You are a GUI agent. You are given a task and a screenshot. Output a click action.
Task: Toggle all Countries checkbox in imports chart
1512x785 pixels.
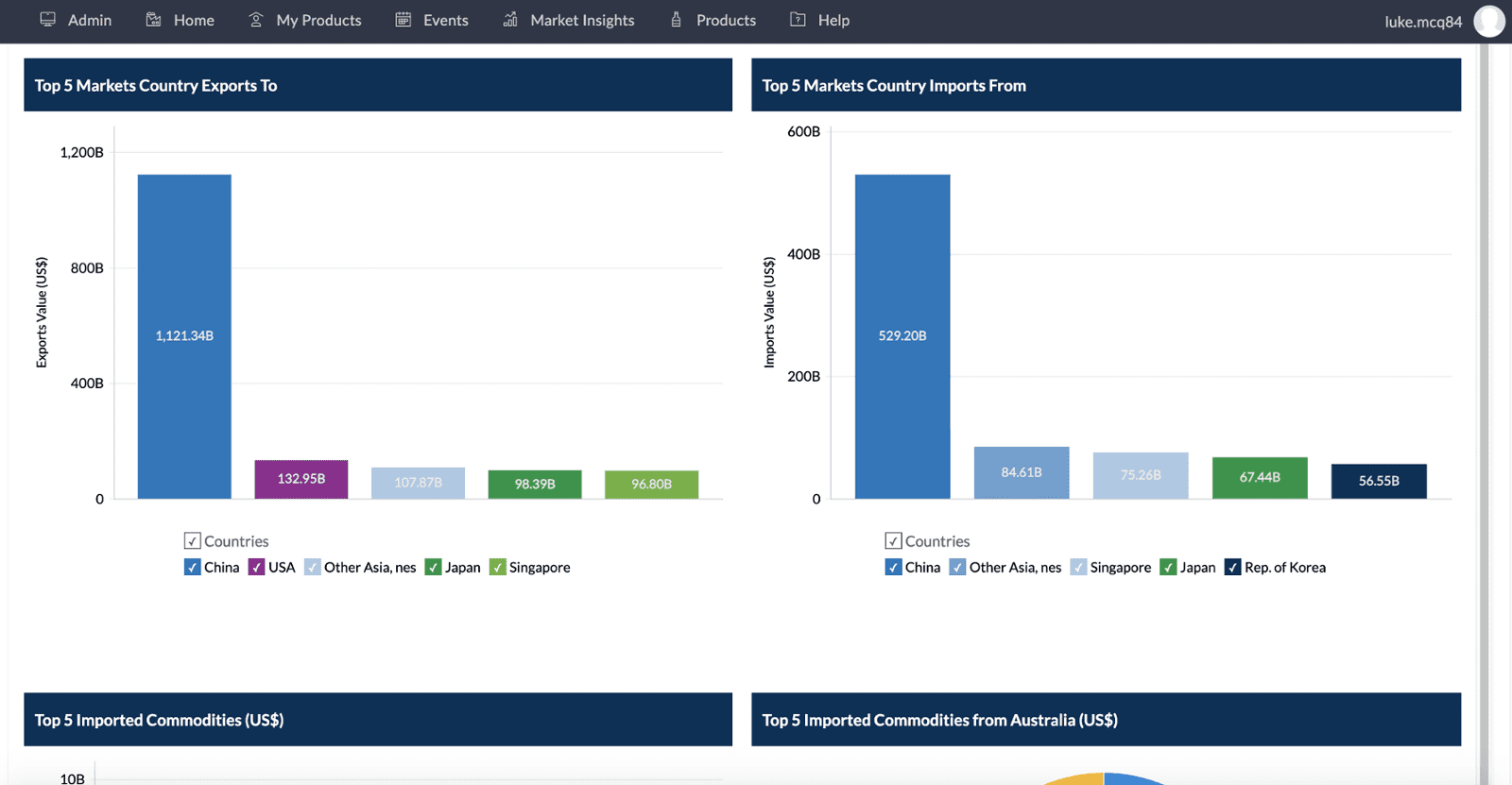coord(893,540)
